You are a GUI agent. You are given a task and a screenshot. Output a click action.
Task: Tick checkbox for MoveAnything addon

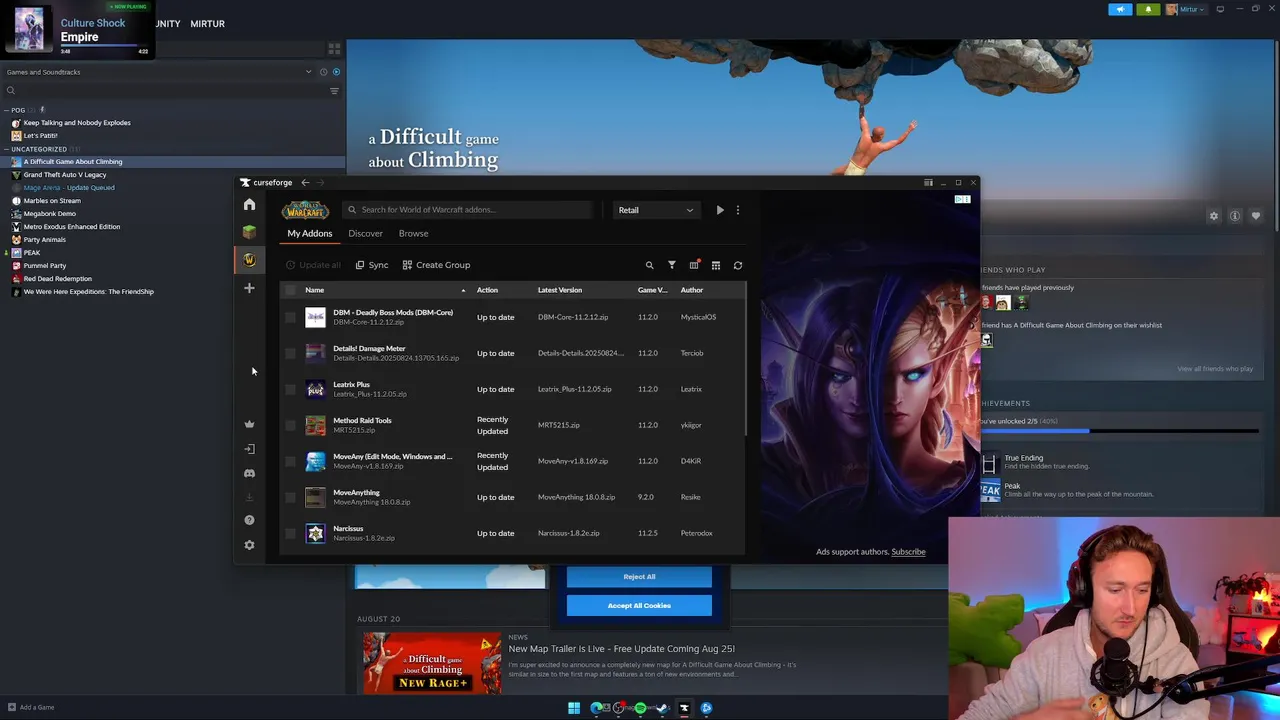coord(291,497)
